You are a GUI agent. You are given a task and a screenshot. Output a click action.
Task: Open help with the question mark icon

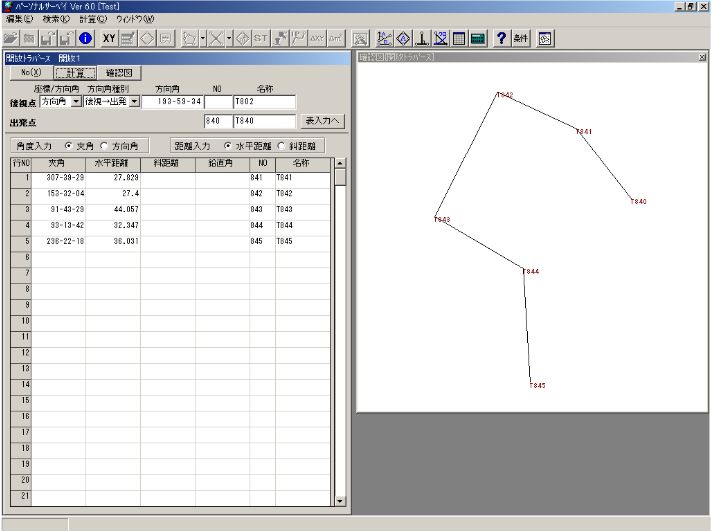pyautogui.click(x=502, y=38)
